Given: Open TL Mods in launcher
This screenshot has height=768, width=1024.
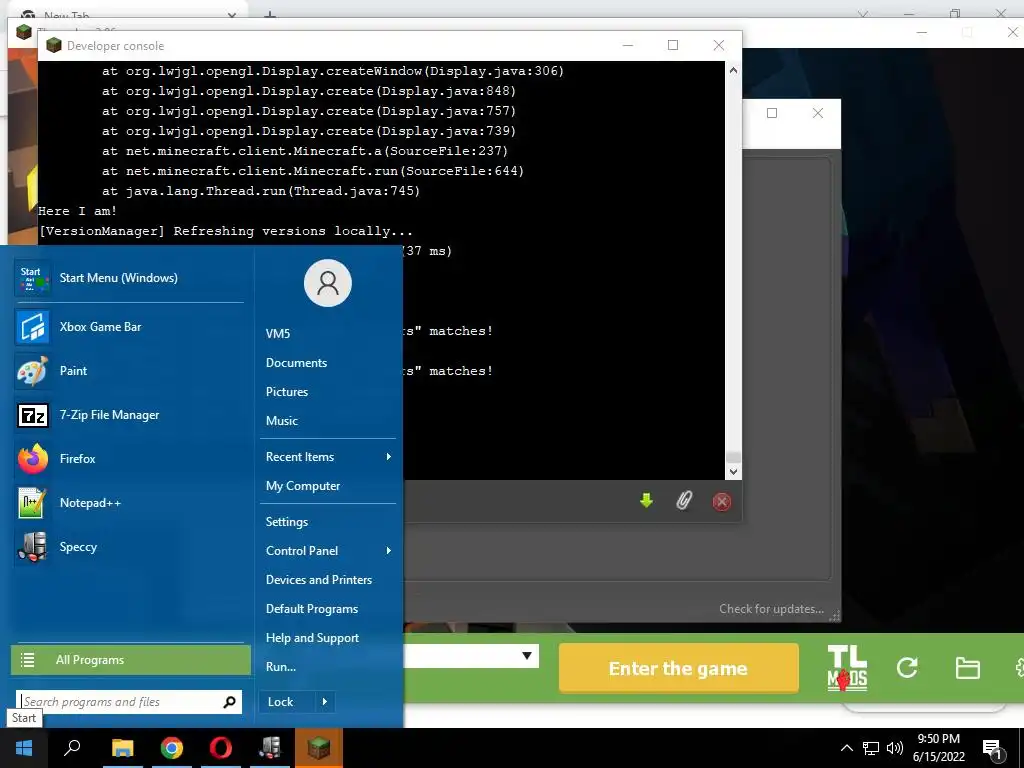Looking at the screenshot, I should click(847, 668).
